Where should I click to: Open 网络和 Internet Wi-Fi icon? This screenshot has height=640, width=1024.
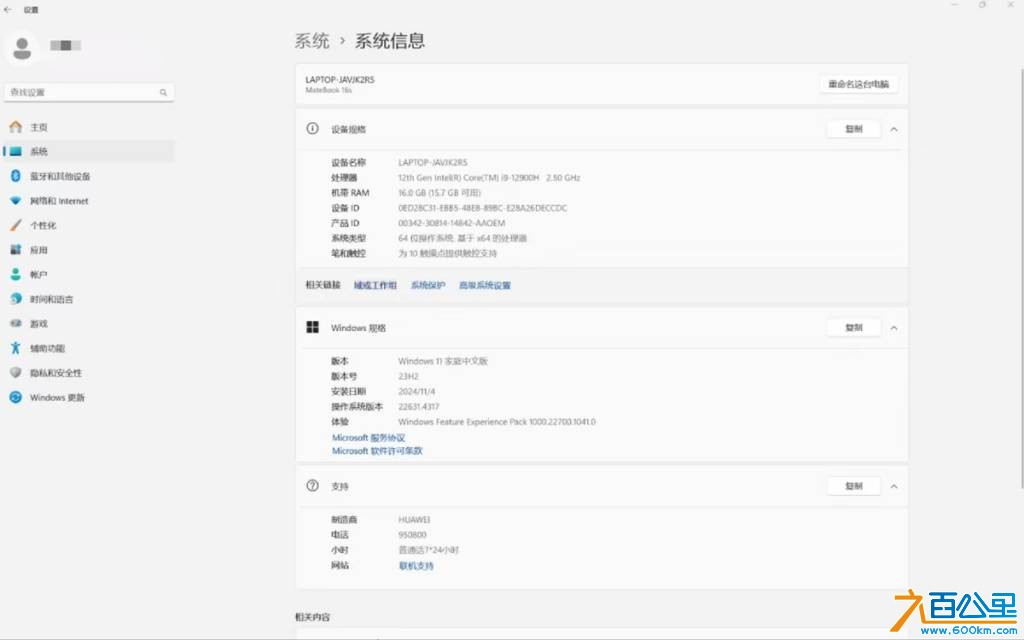tap(16, 200)
